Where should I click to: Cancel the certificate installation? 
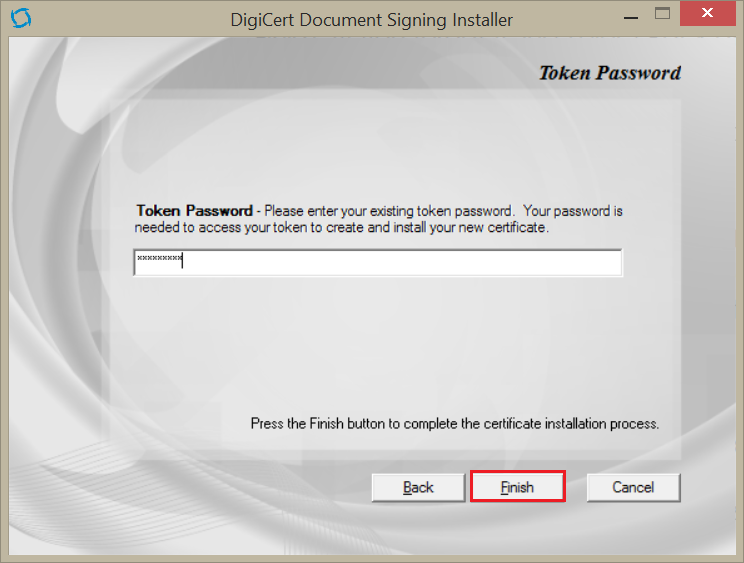[x=633, y=487]
